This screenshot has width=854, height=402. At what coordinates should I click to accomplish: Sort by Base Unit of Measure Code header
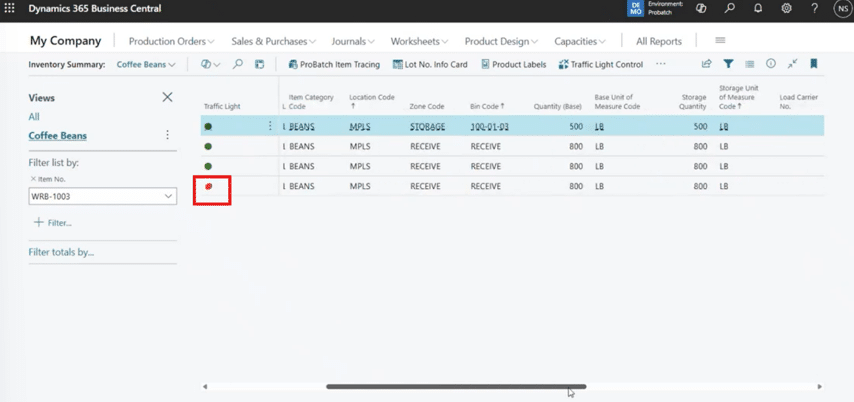[617, 102]
